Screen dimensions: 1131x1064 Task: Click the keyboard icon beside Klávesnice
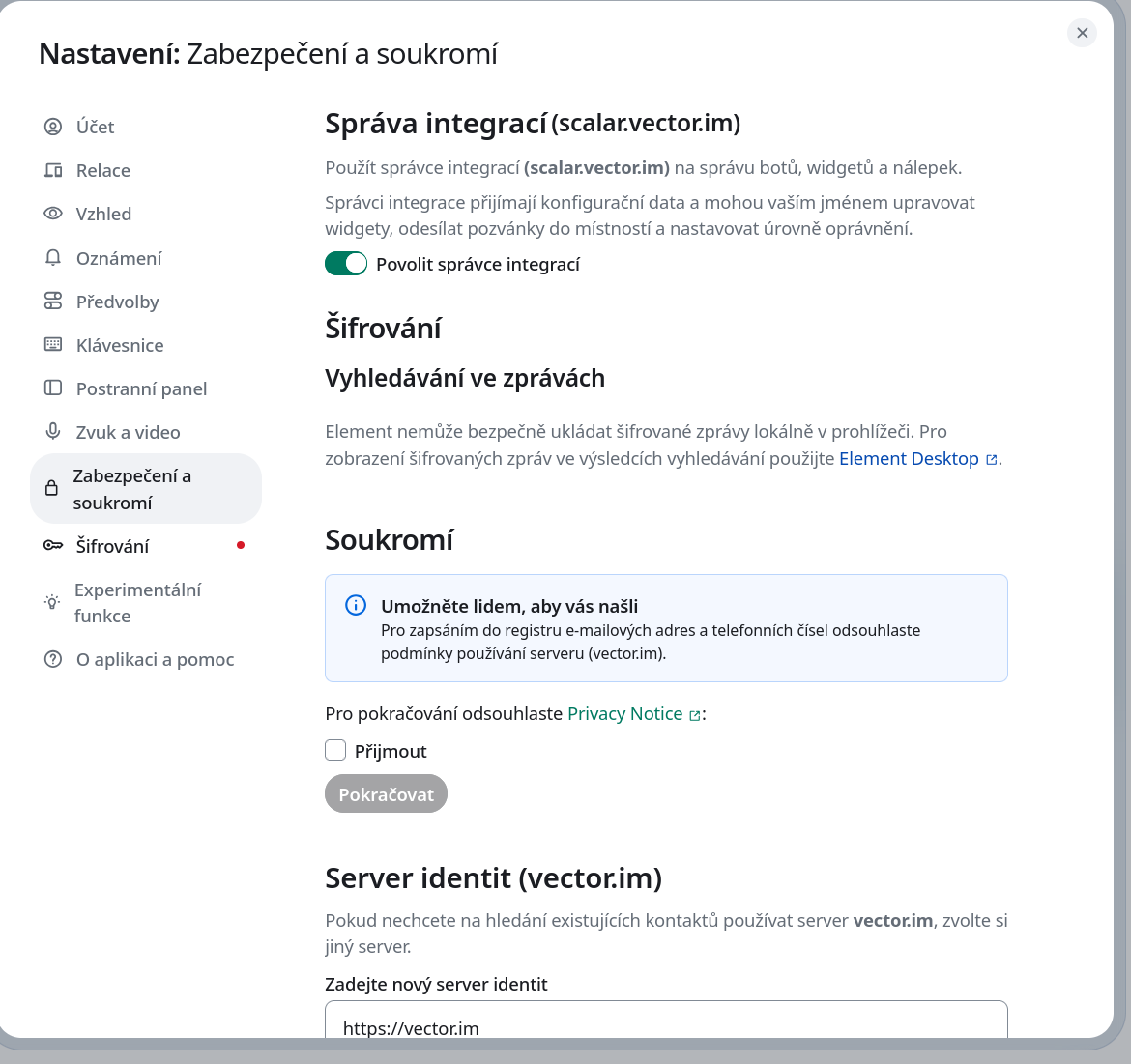click(52, 344)
